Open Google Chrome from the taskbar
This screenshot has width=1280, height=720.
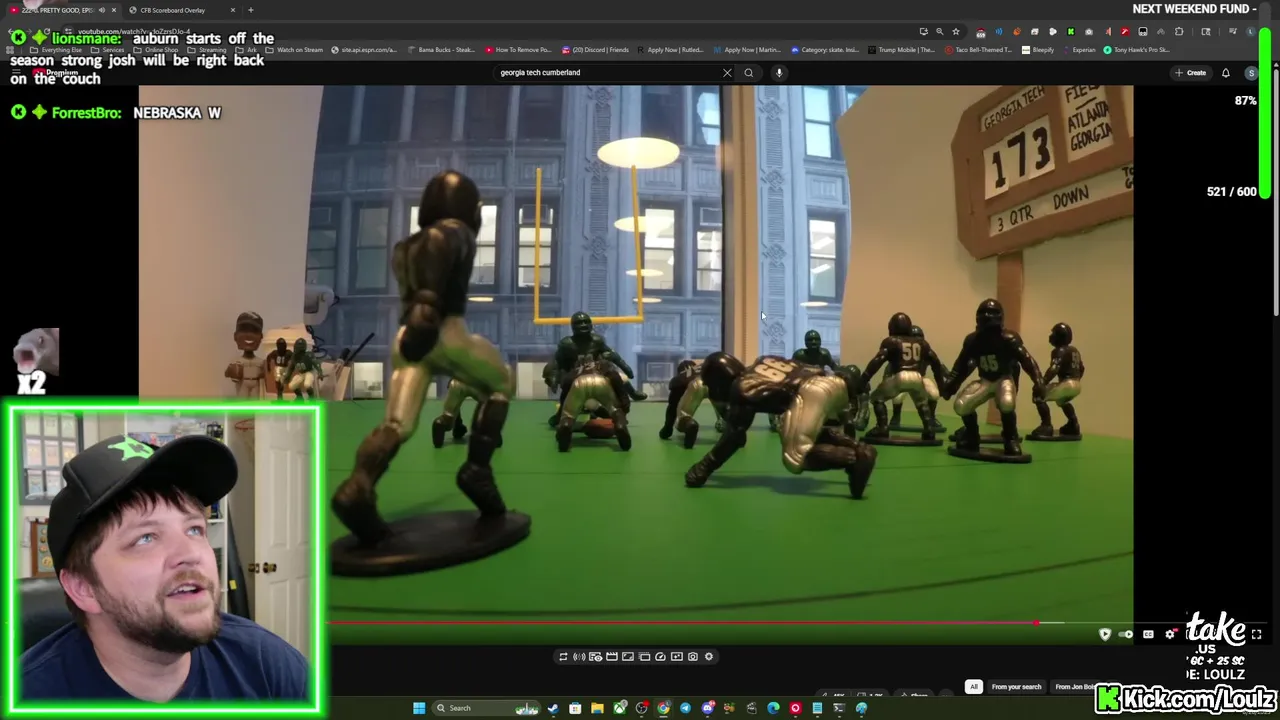point(663,708)
